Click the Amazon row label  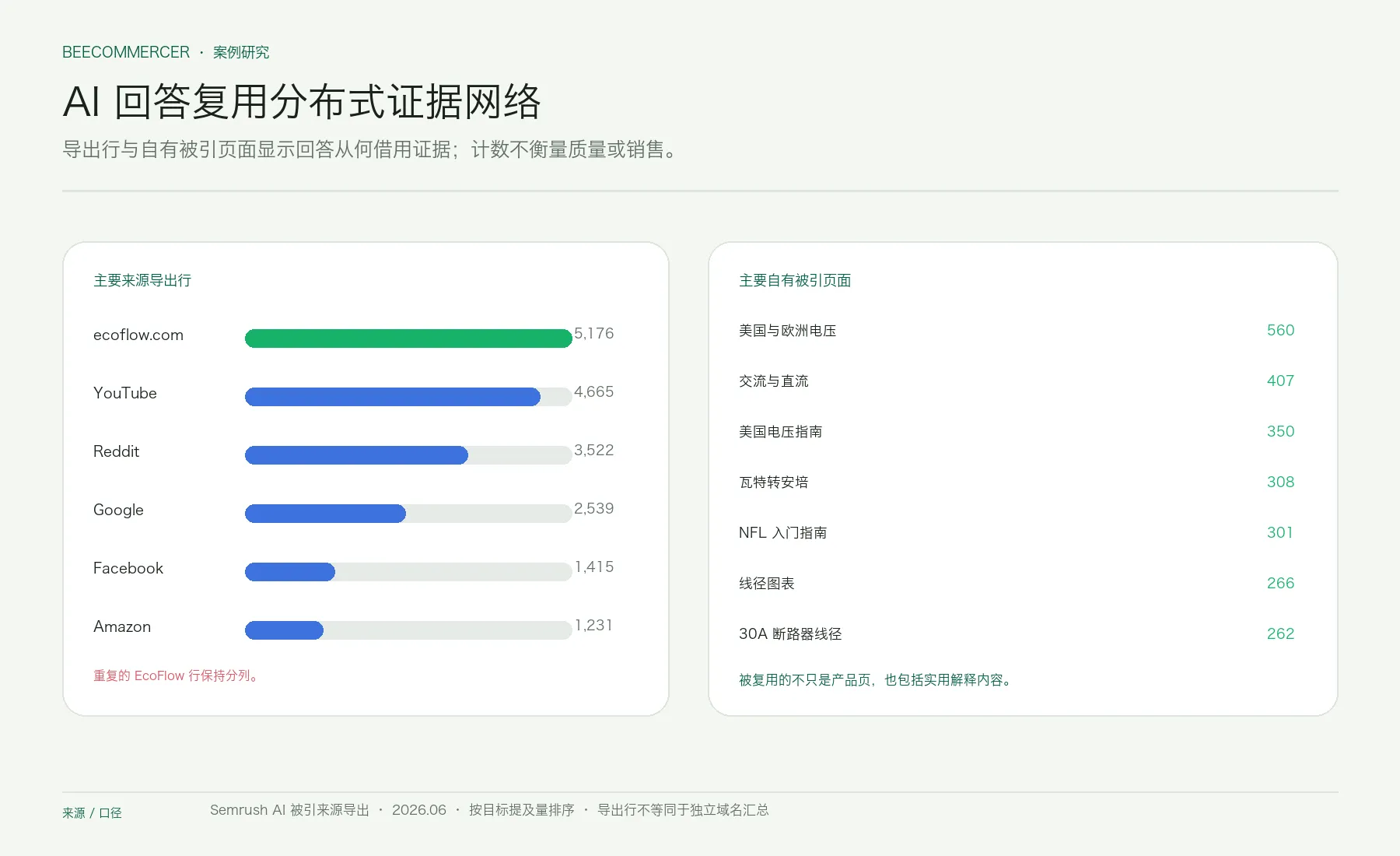point(122,626)
